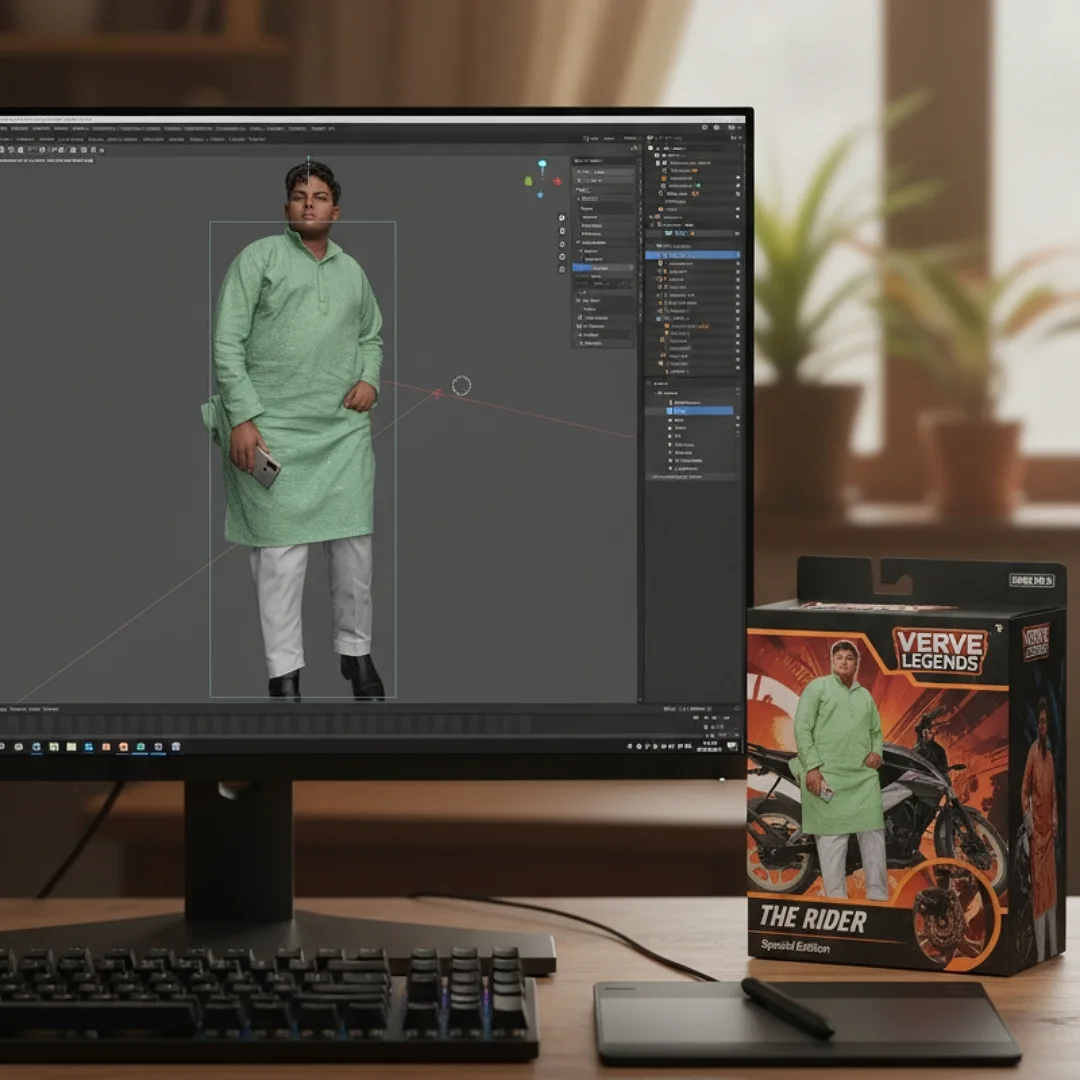Select the blue highlighted item in the lower-right list
The height and width of the screenshot is (1080, 1080).
pos(700,410)
